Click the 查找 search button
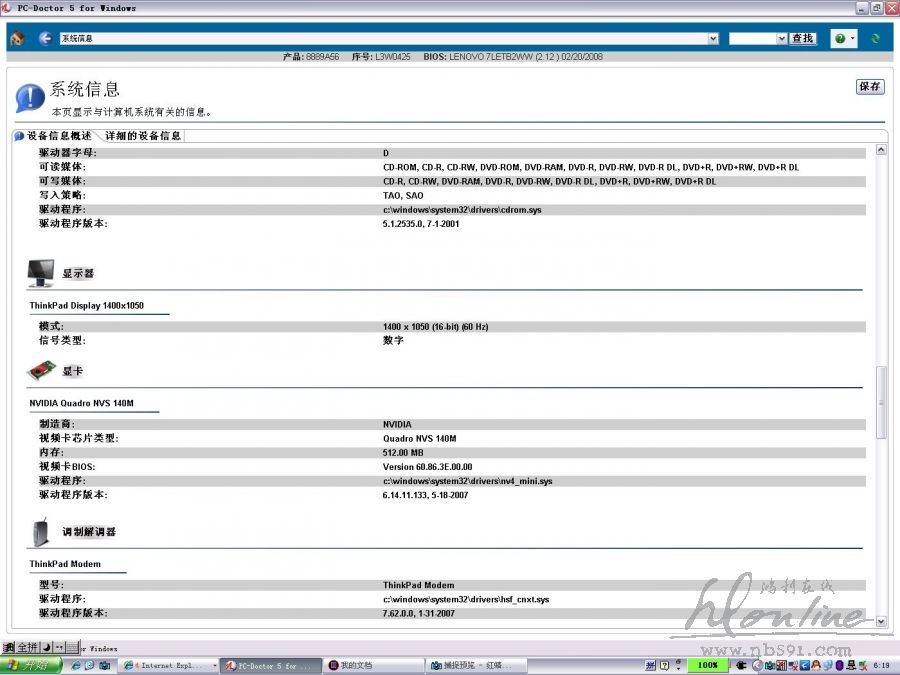The width and height of the screenshot is (900, 675). click(802, 38)
